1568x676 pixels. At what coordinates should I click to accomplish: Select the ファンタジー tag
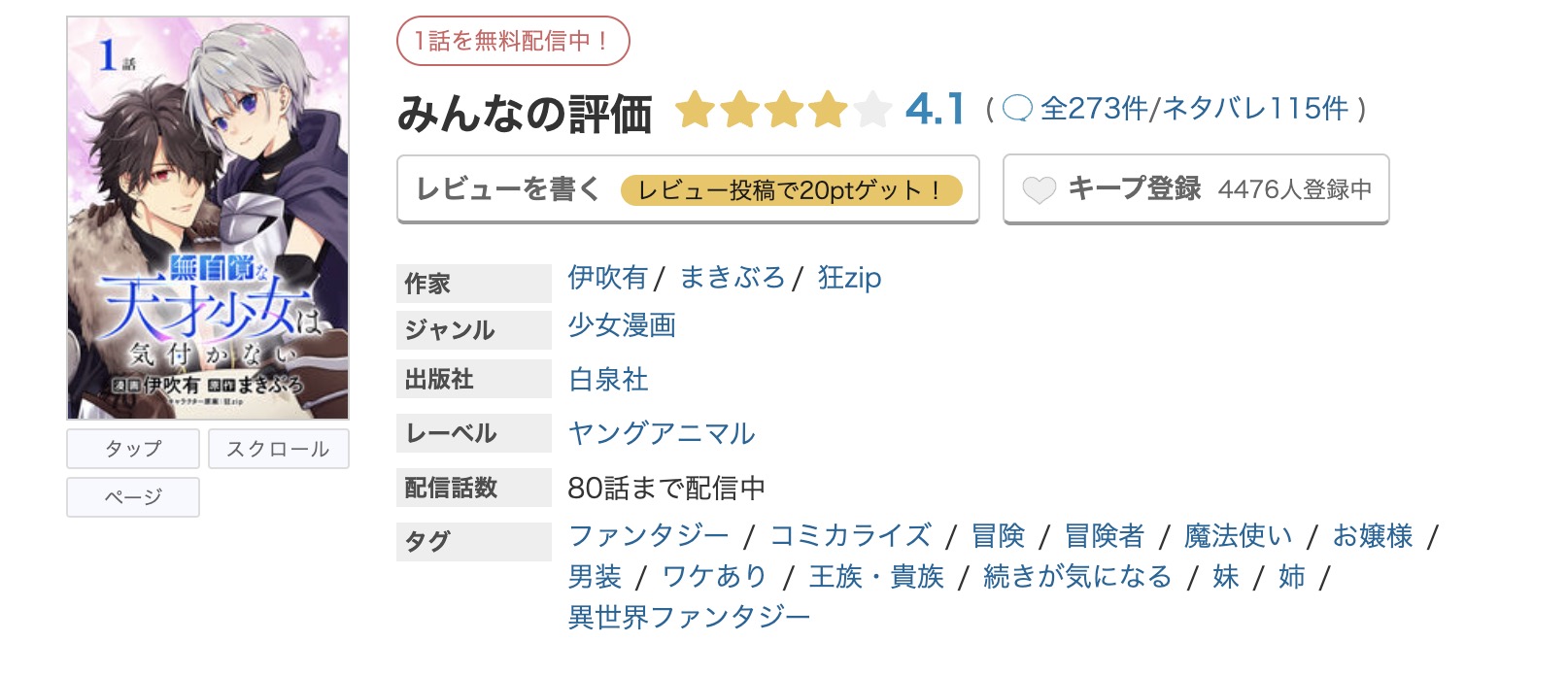647,535
